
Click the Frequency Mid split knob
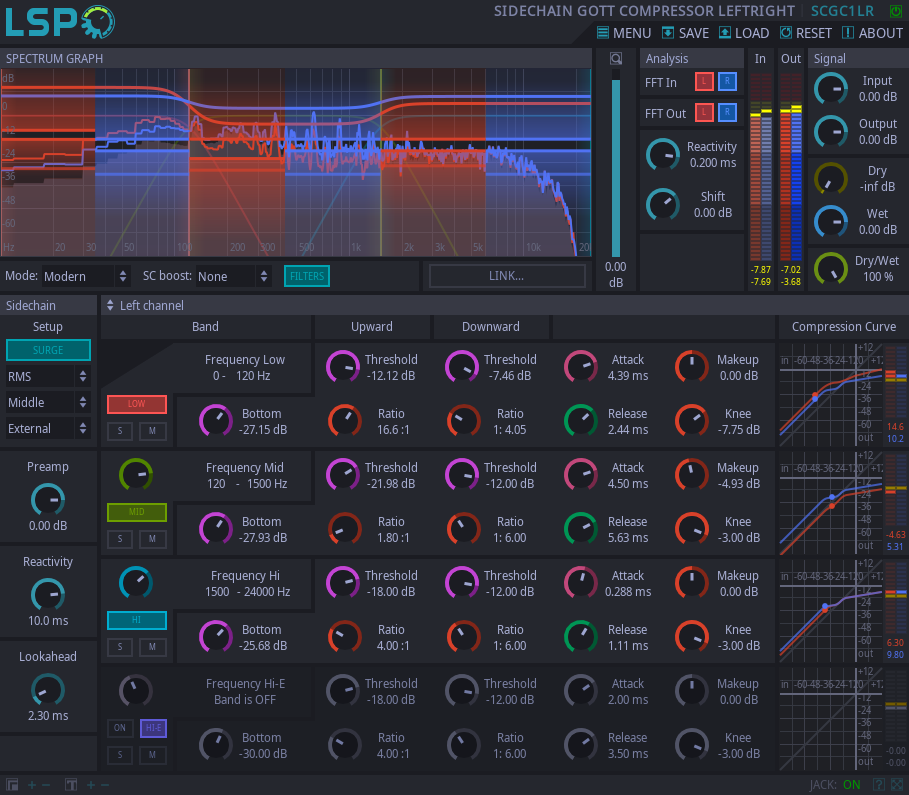[136, 475]
